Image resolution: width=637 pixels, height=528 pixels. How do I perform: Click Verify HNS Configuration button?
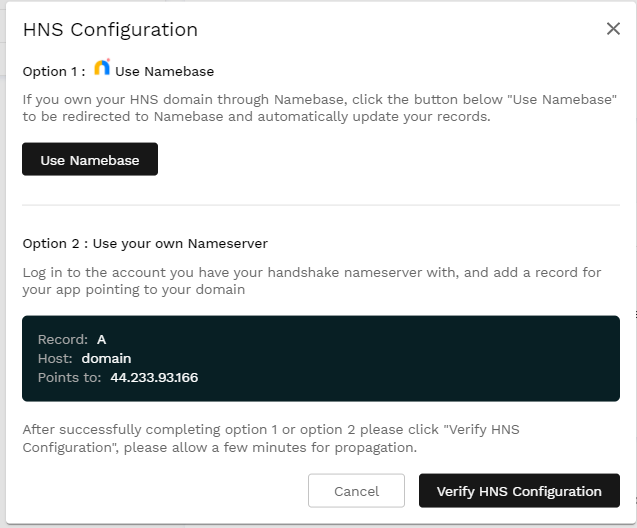tap(519, 491)
